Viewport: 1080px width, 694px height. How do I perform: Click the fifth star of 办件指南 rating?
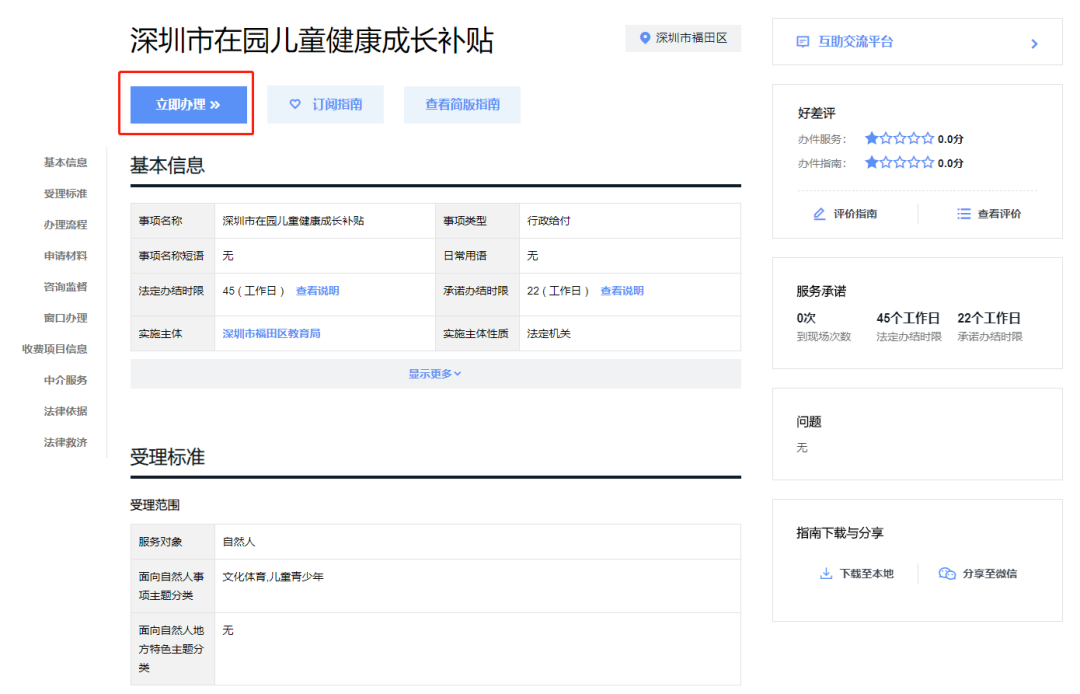927,162
